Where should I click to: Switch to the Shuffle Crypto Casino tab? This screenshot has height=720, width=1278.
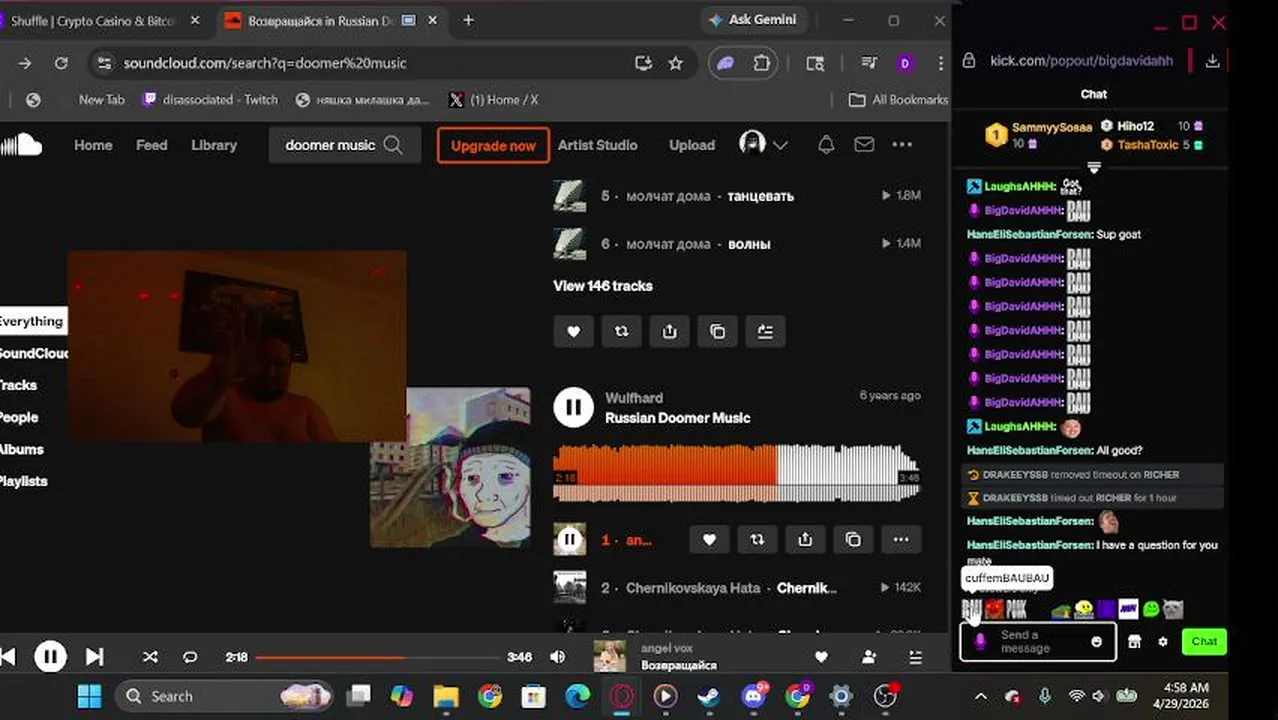coord(100,21)
